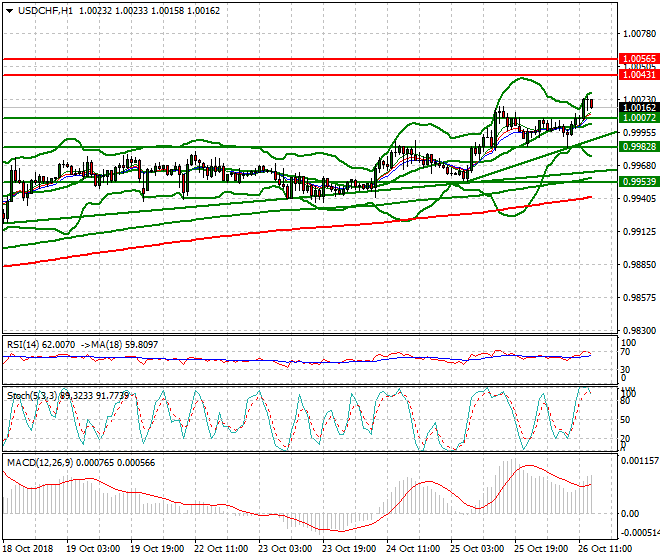Click the MACD scale value -0.000514
This screenshot has width=660, height=560.
click(640, 533)
